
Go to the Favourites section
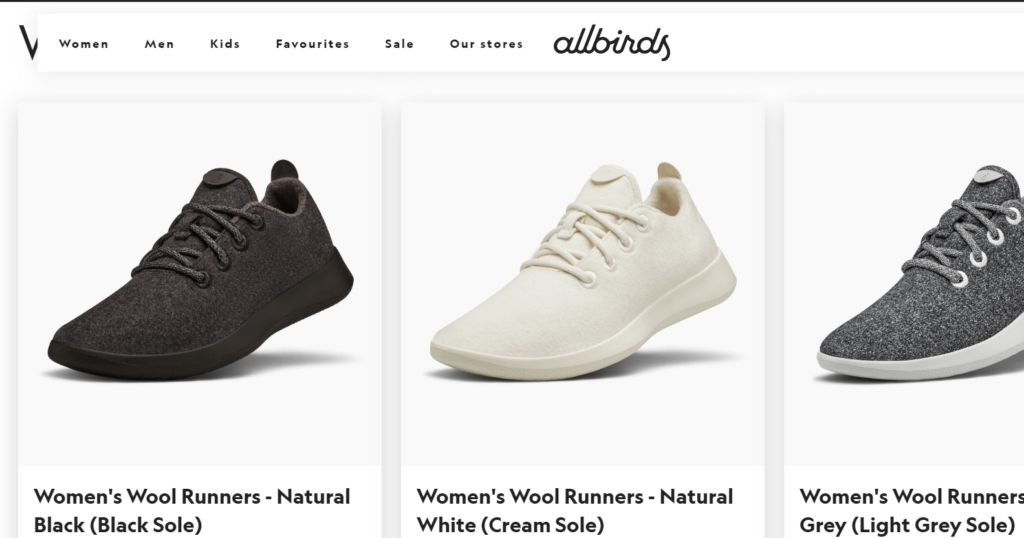click(312, 44)
